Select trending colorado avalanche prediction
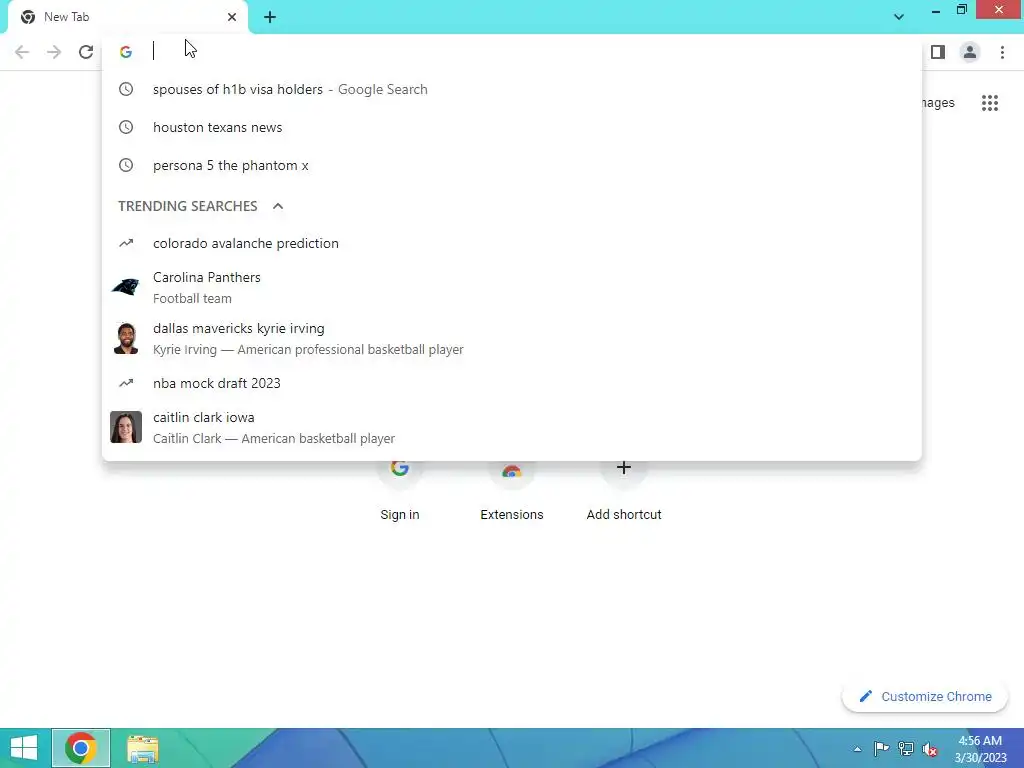This screenshot has width=1024, height=768. tap(512, 243)
